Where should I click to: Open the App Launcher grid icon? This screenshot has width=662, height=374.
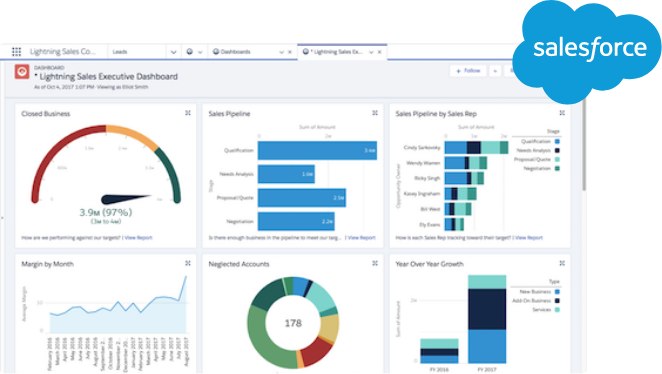click(x=16, y=51)
